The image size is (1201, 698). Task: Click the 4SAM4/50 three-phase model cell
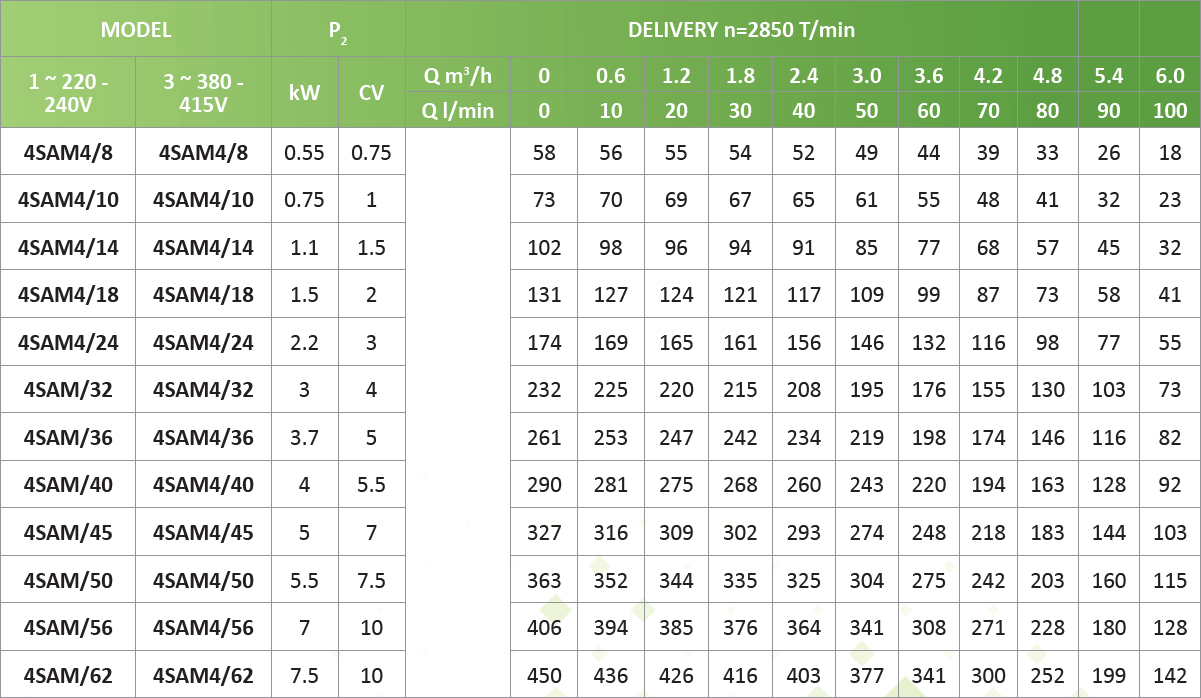203,580
